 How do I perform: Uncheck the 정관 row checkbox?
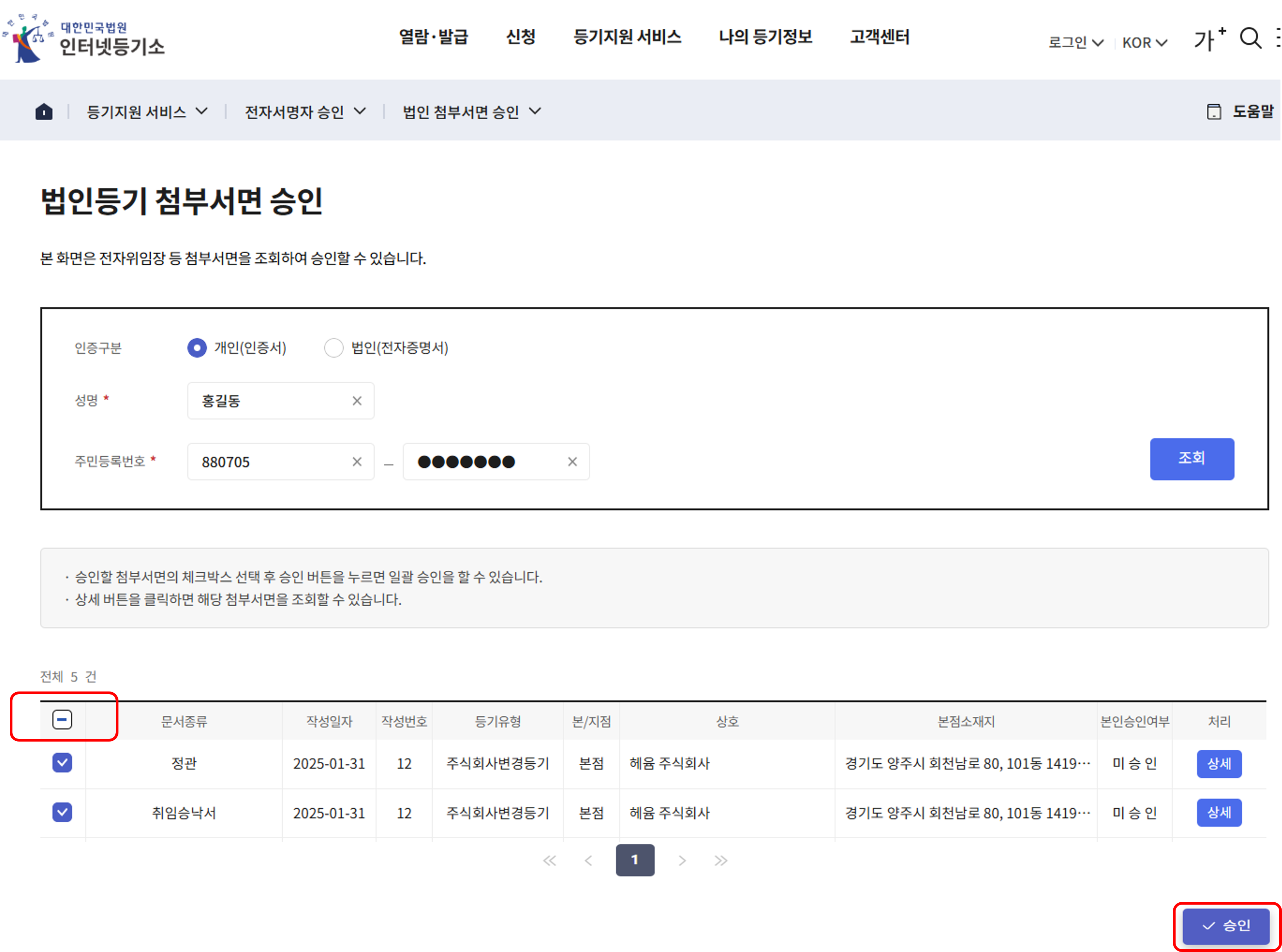point(62,763)
